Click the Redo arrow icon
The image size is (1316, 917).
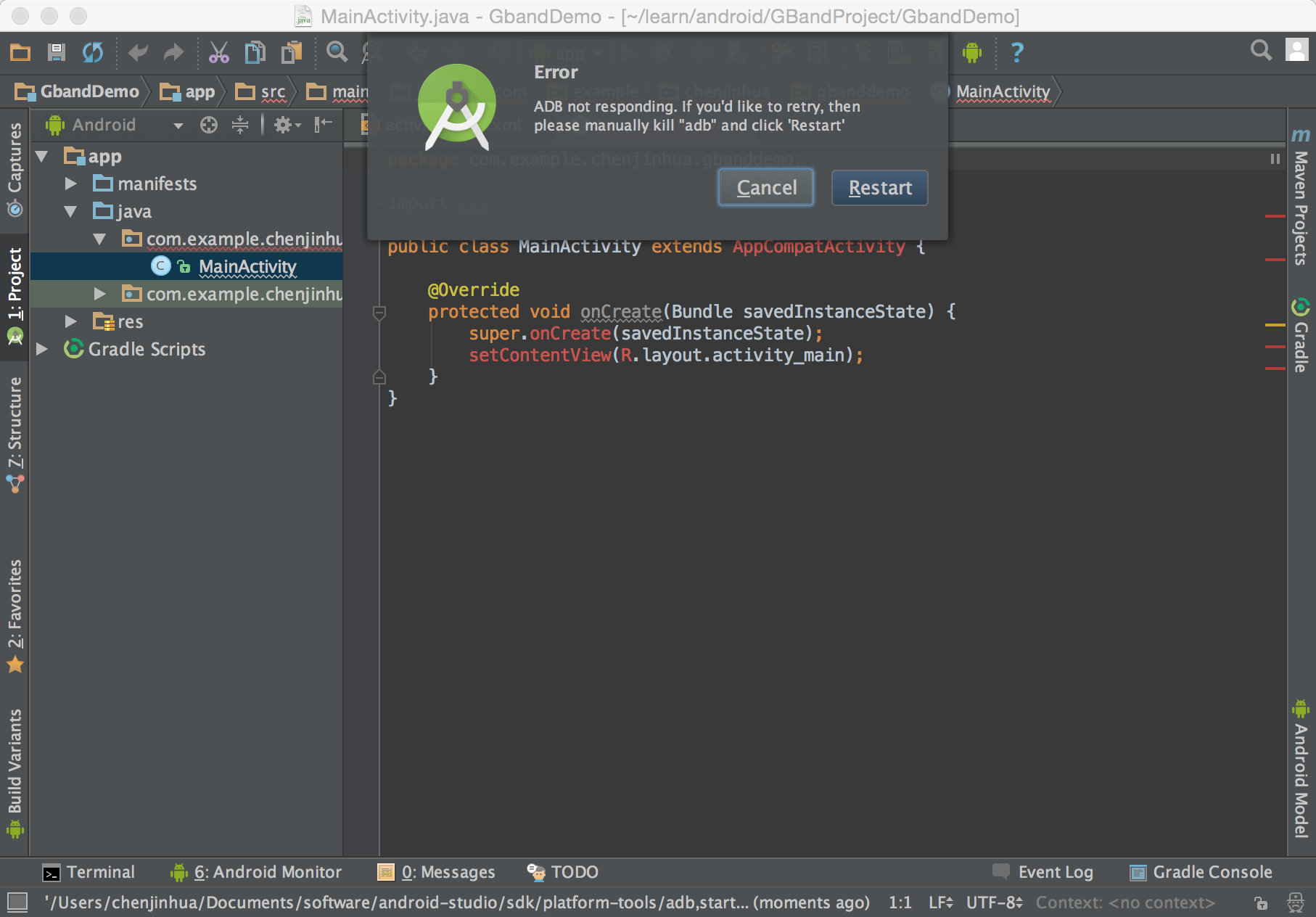[173, 52]
